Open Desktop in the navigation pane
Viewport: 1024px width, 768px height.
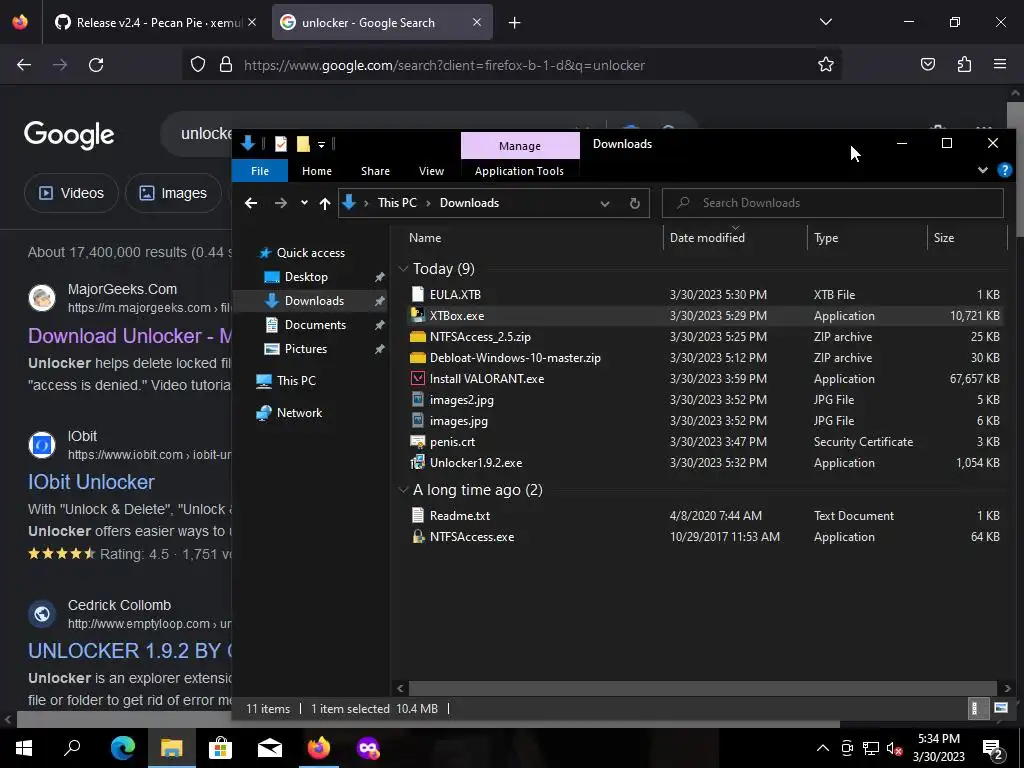(306, 277)
